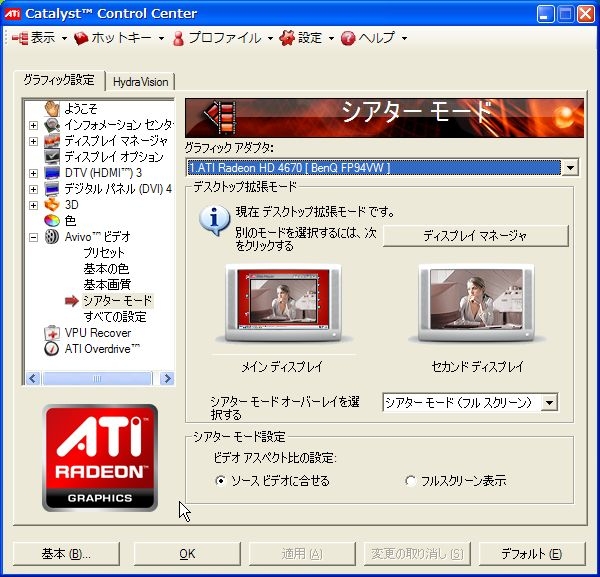This screenshot has height=577, width=600.
Task: Click the ディスプレイ マネージャ icon in tree
Action: [x=52, y=141]
